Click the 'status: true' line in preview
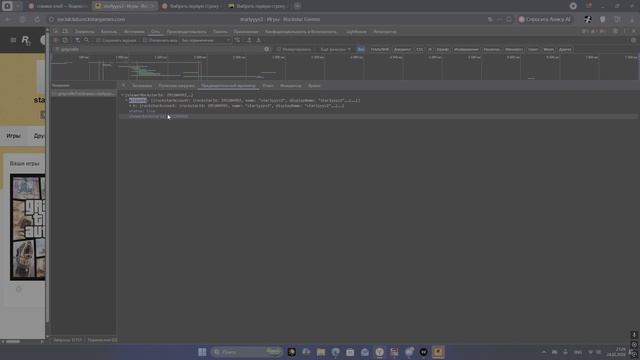The width and height of the screenshot is (640, 360). click(x=142, y=111)
